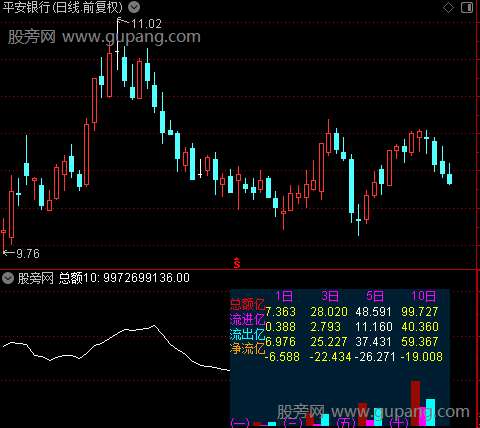The height and width of the screenshot is (428, 480).
Task: Select the 6.976 outflow value
Action: 281,342
